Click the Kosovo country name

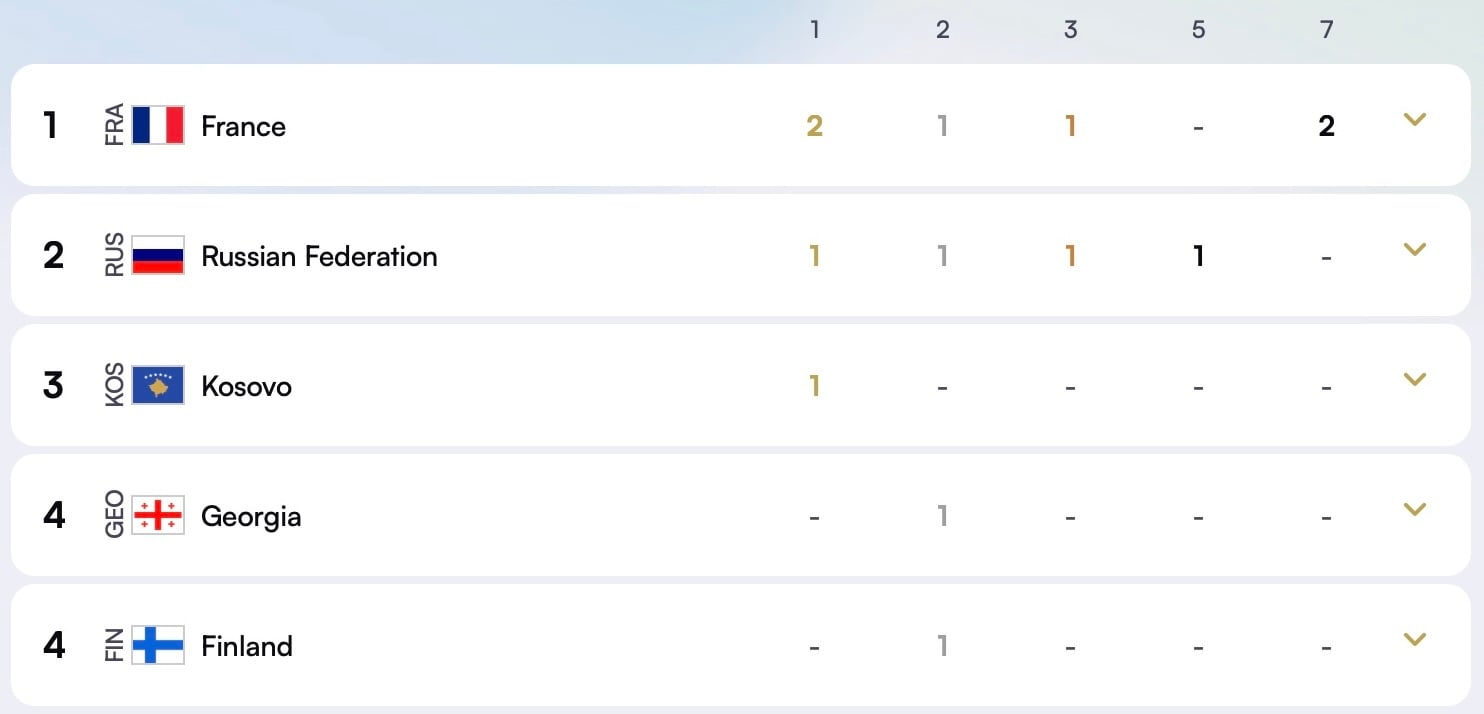coord(246,387)
